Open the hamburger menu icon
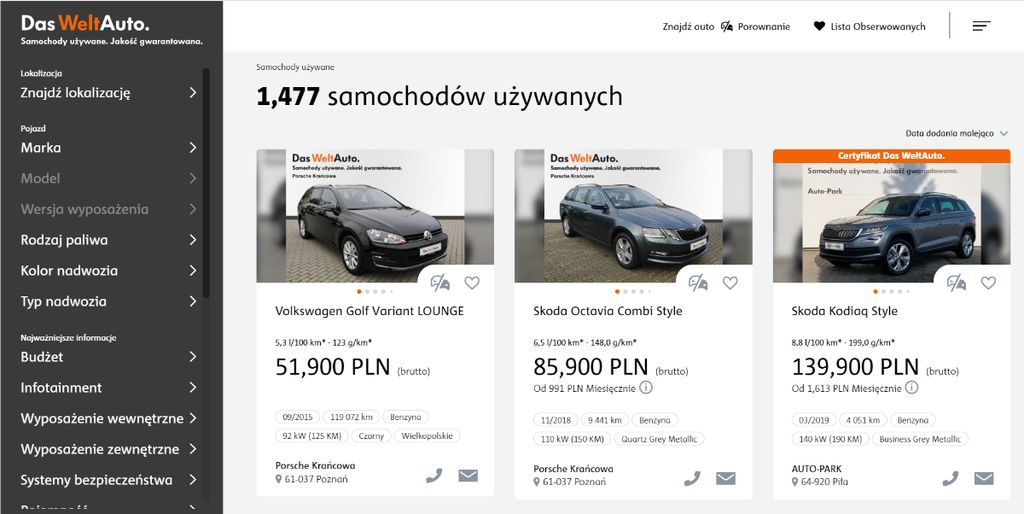The height and width of the screenshot is (514, 1024). click(x=981, y=26)
